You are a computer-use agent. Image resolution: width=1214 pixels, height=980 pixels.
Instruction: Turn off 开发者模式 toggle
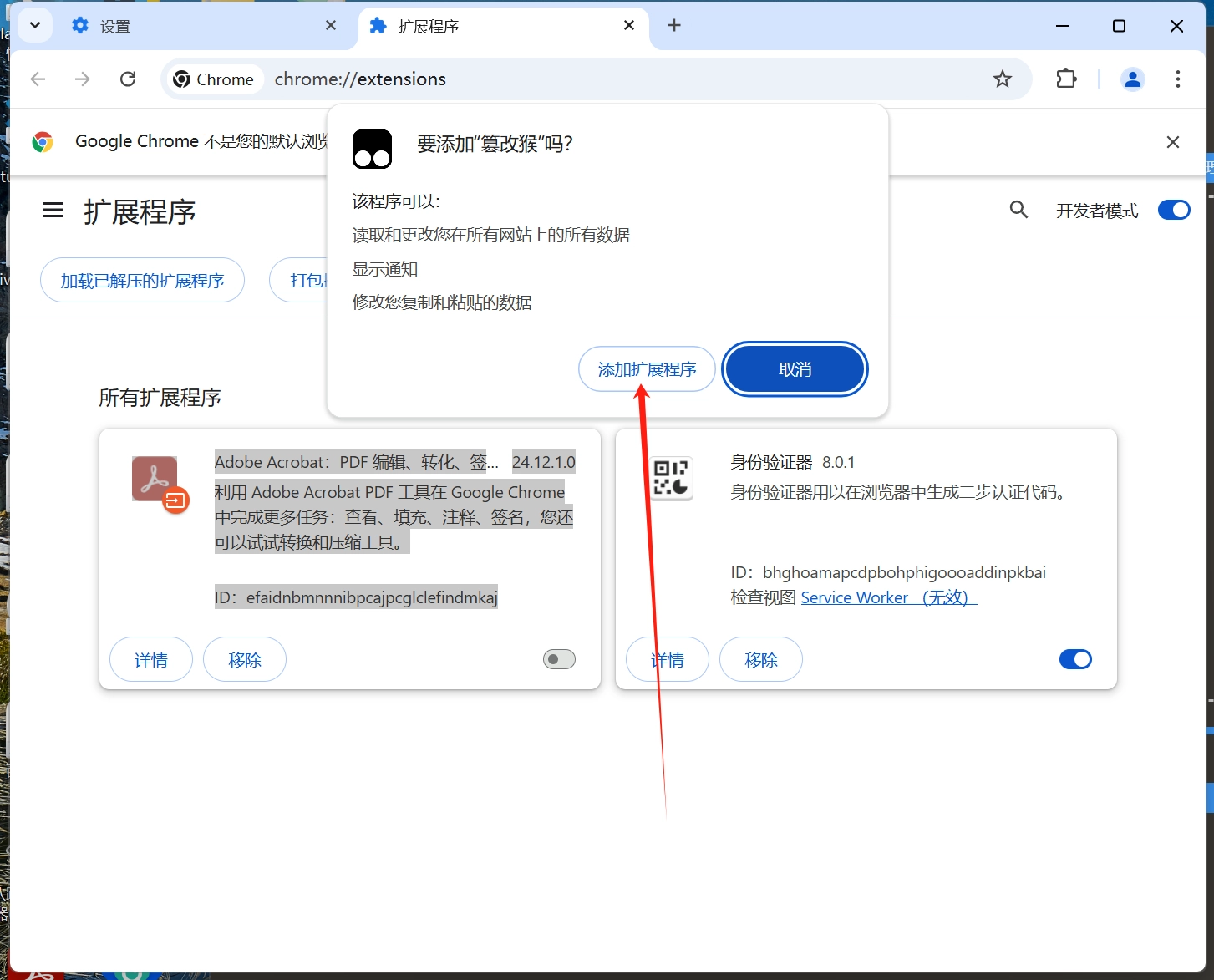[1174, 210]
